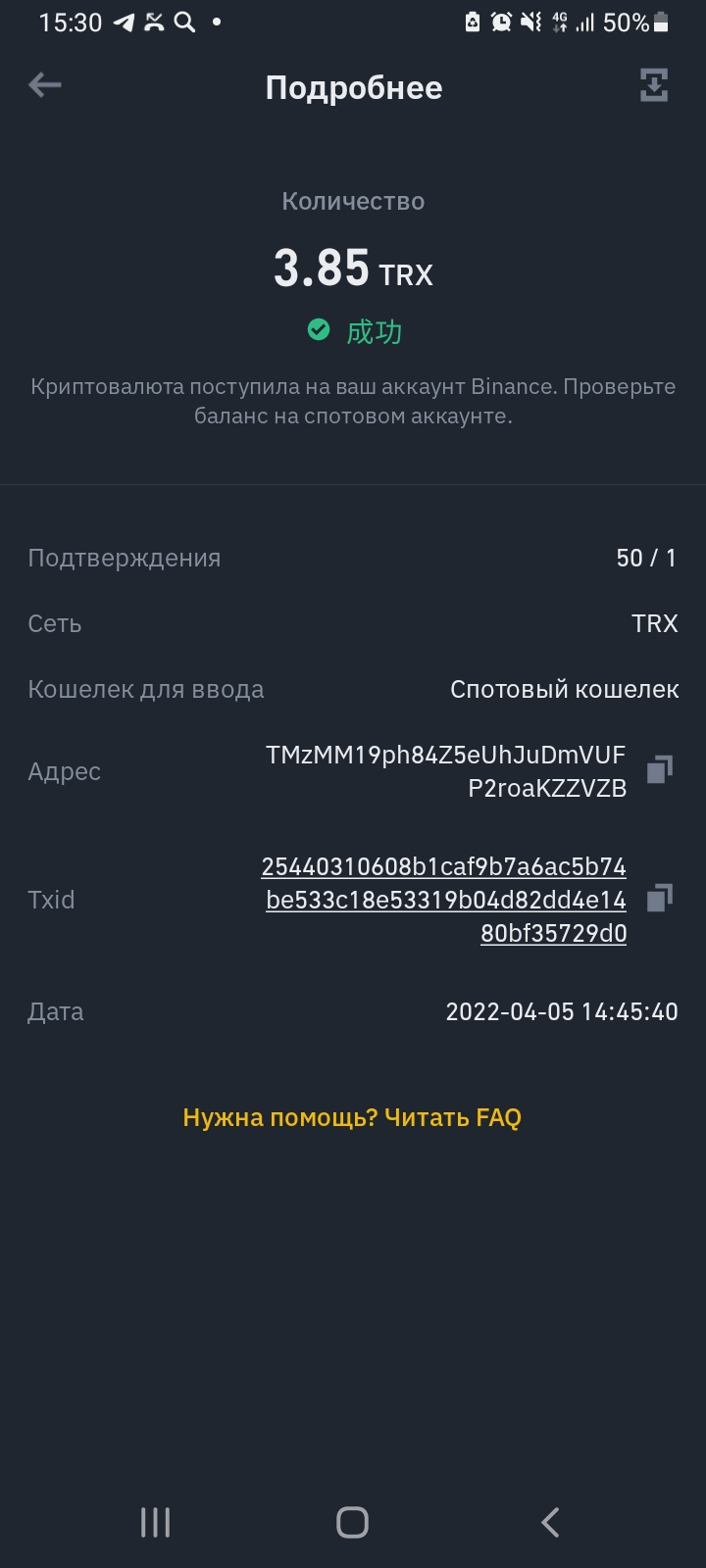Open the Txid transaction link
Screen dimensions: 706x1568
444,900
